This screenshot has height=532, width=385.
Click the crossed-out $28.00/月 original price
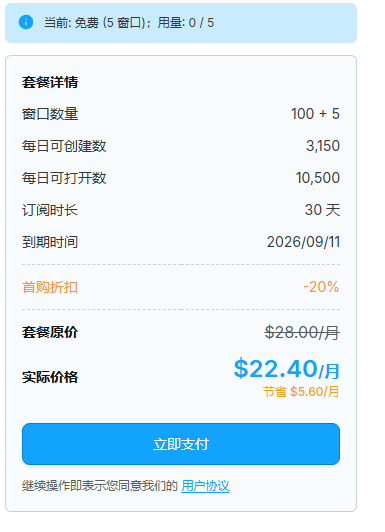302,332
